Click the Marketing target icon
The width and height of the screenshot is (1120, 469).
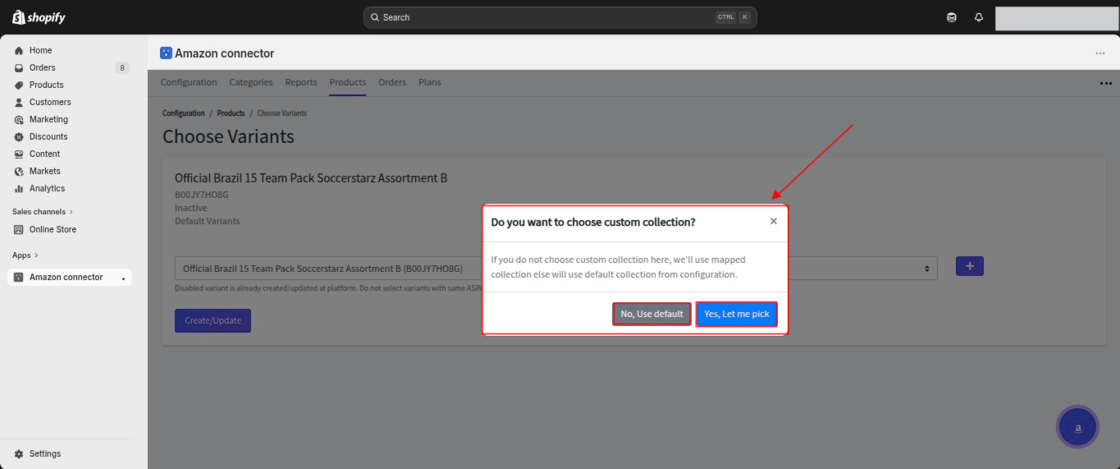(x=19, y=119)
